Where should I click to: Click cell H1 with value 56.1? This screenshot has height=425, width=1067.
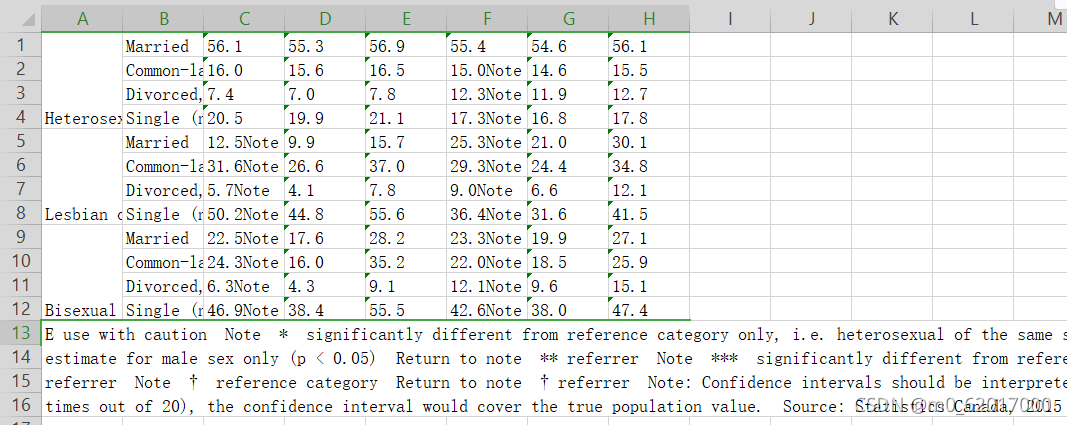[649, 46]
